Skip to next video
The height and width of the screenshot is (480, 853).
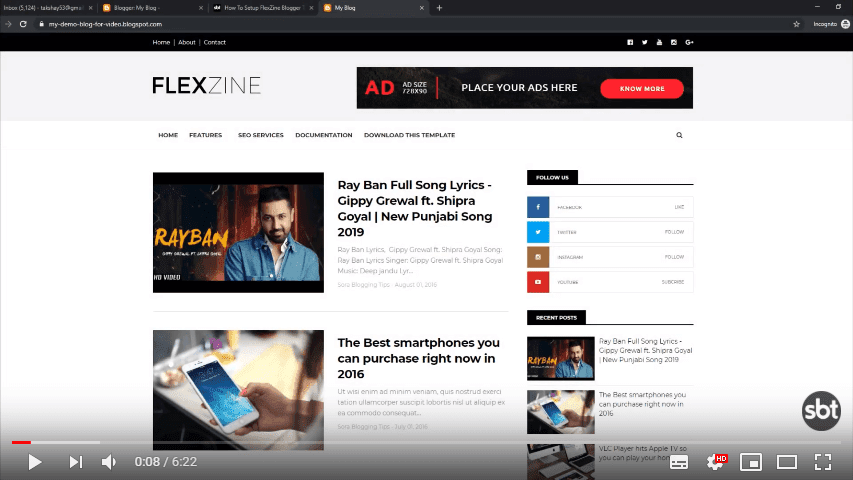76,462
